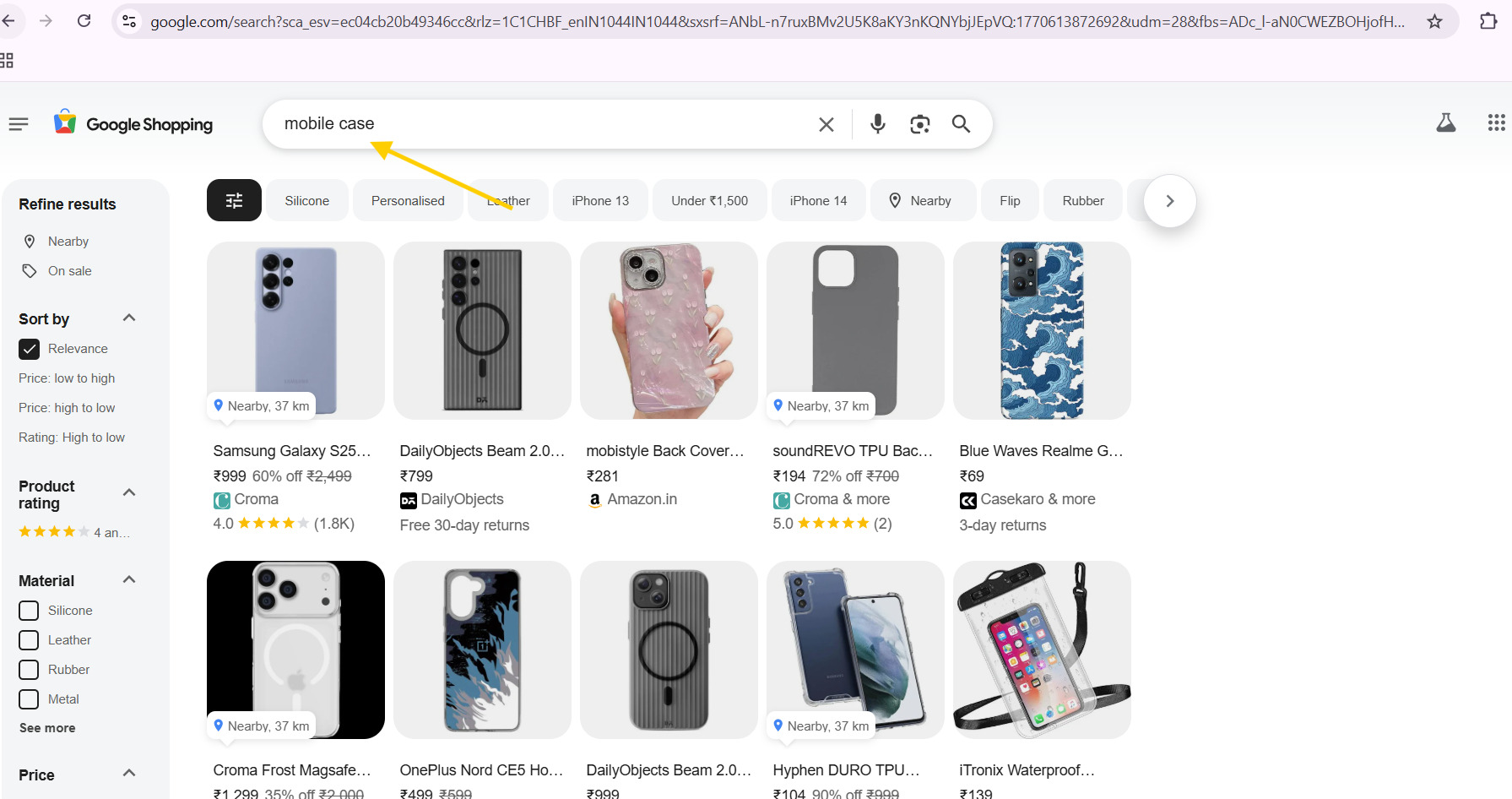Bookmark this page using the star icon
Image resolution: width=1512 pixels, height=799 pixels.
[1434, 21]
